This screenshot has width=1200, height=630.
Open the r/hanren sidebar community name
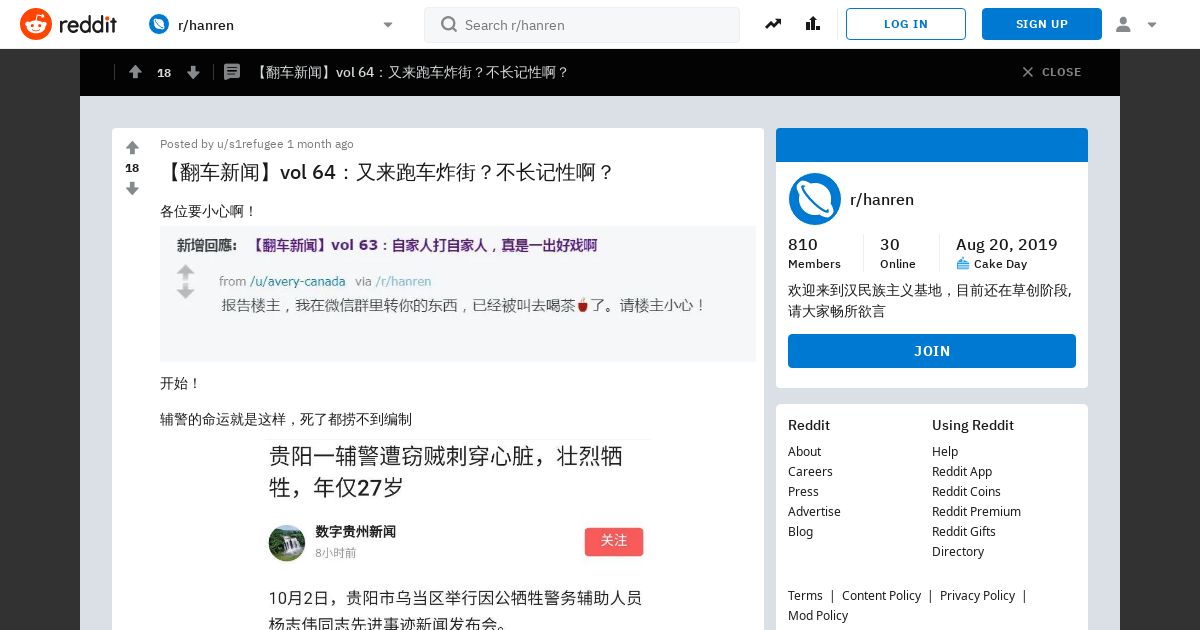(x=882, y=199)
